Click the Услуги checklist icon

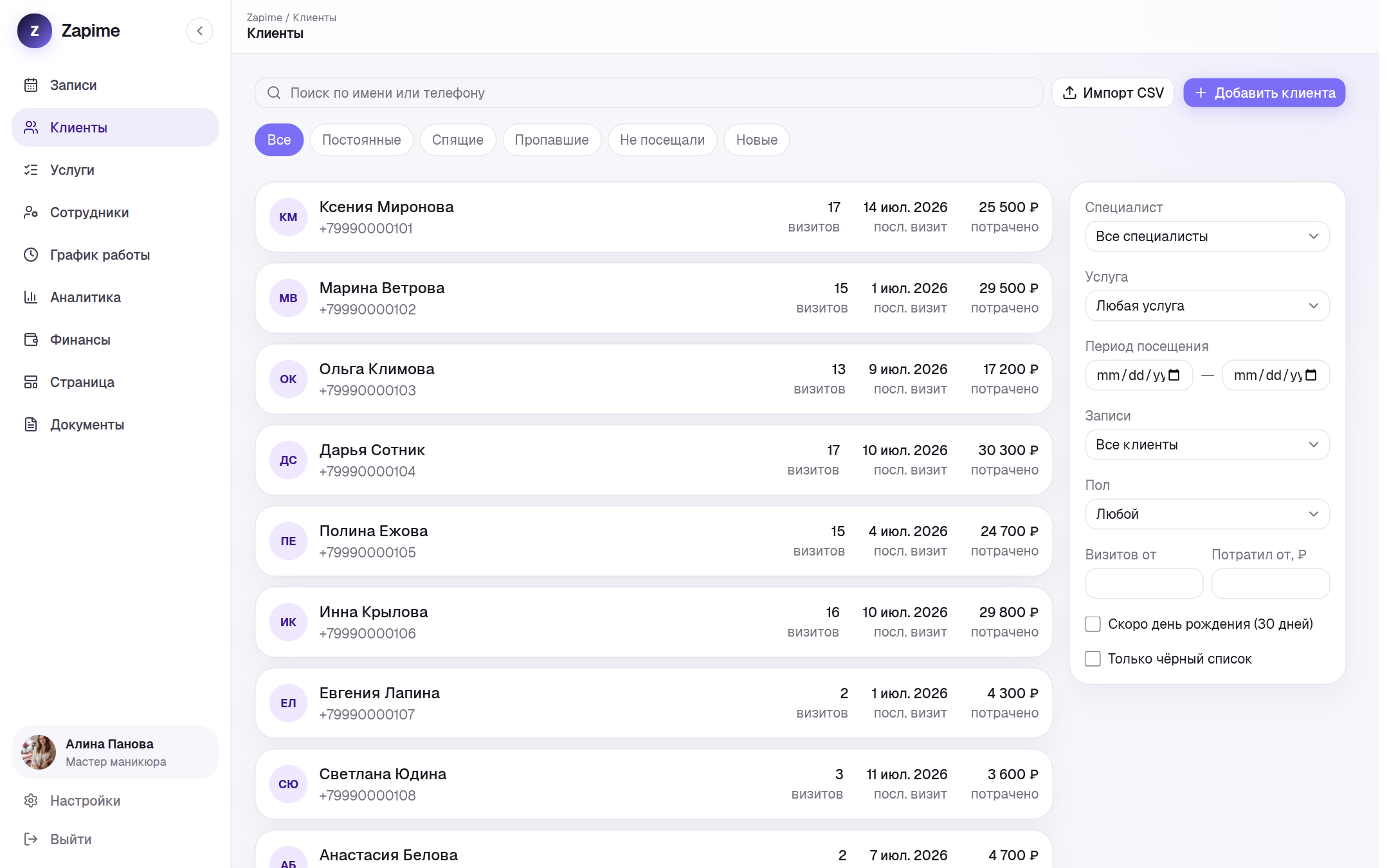point(31,170)
